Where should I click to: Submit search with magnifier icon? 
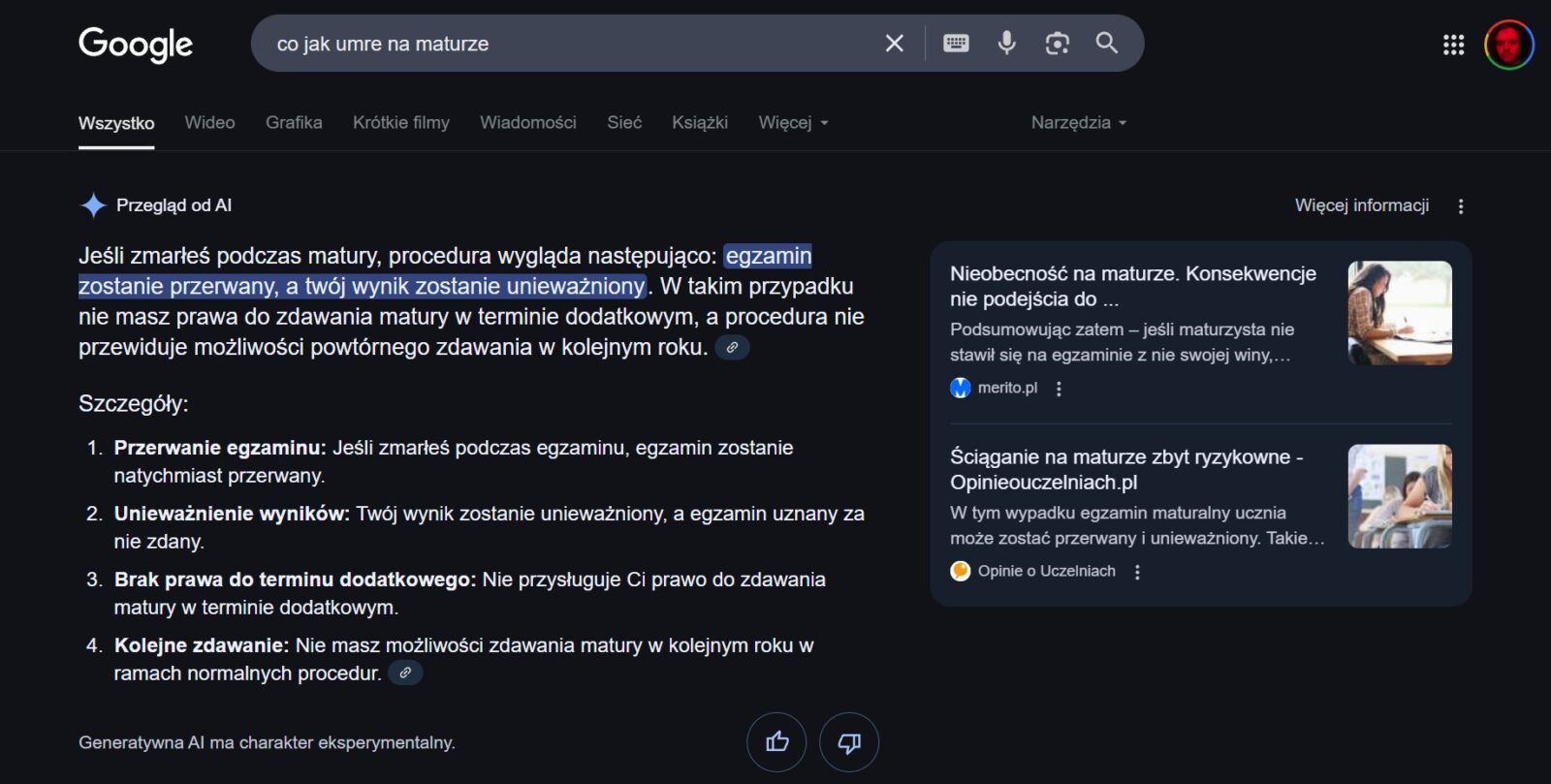coord(1106,43)
